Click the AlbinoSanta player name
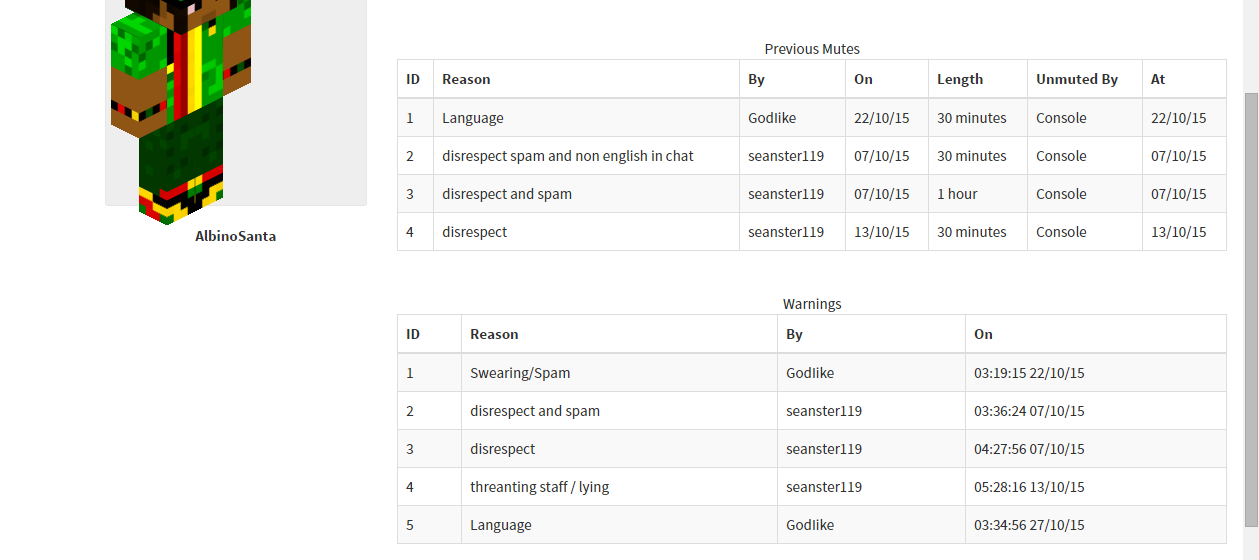Screen dimensions: 1259x560 point(235,237)
